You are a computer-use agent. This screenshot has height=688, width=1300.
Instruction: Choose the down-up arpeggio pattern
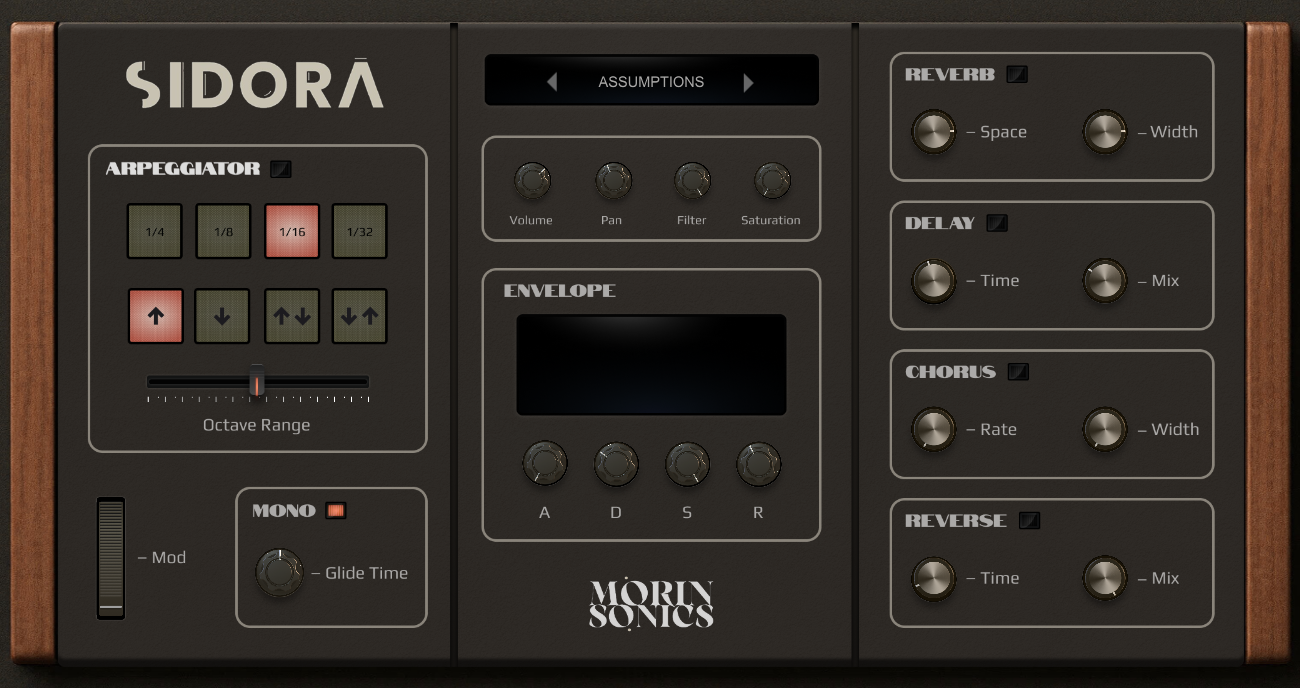360,316
